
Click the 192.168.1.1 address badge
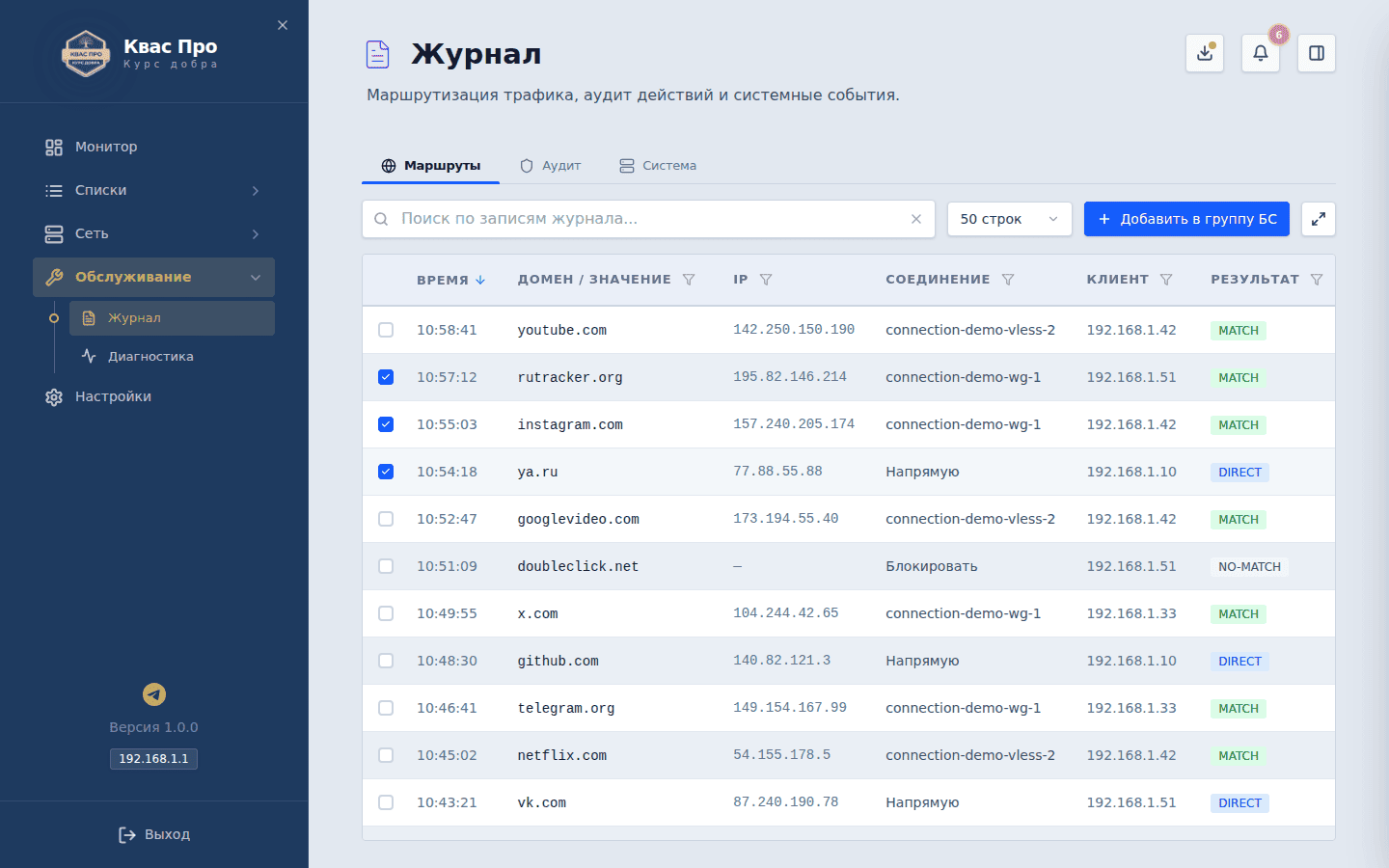click(154, 759)
